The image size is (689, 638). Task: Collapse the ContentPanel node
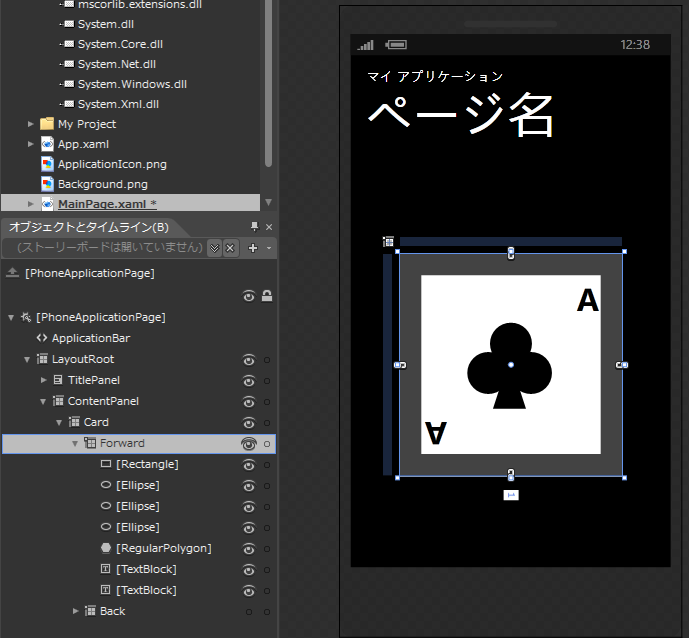[x=43, y=401]
